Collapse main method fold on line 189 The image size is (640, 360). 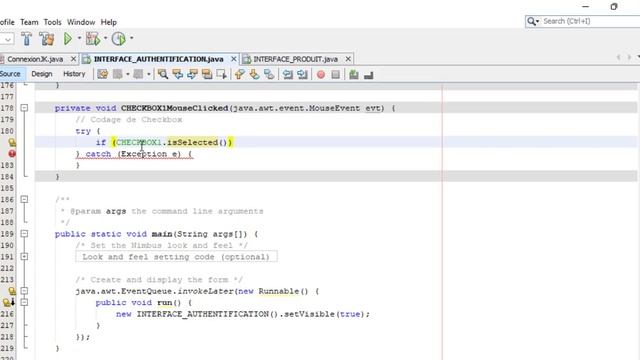pyautogui.click(x=24, y=234)
